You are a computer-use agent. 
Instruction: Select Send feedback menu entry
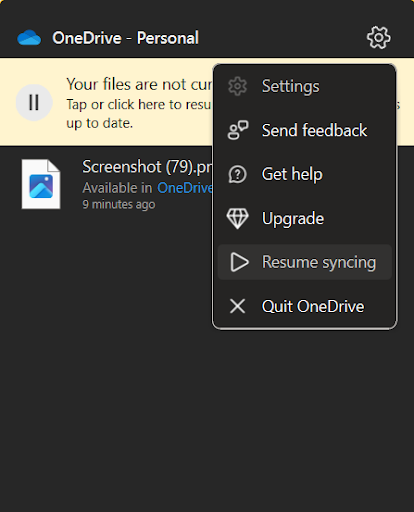point(304,130)
